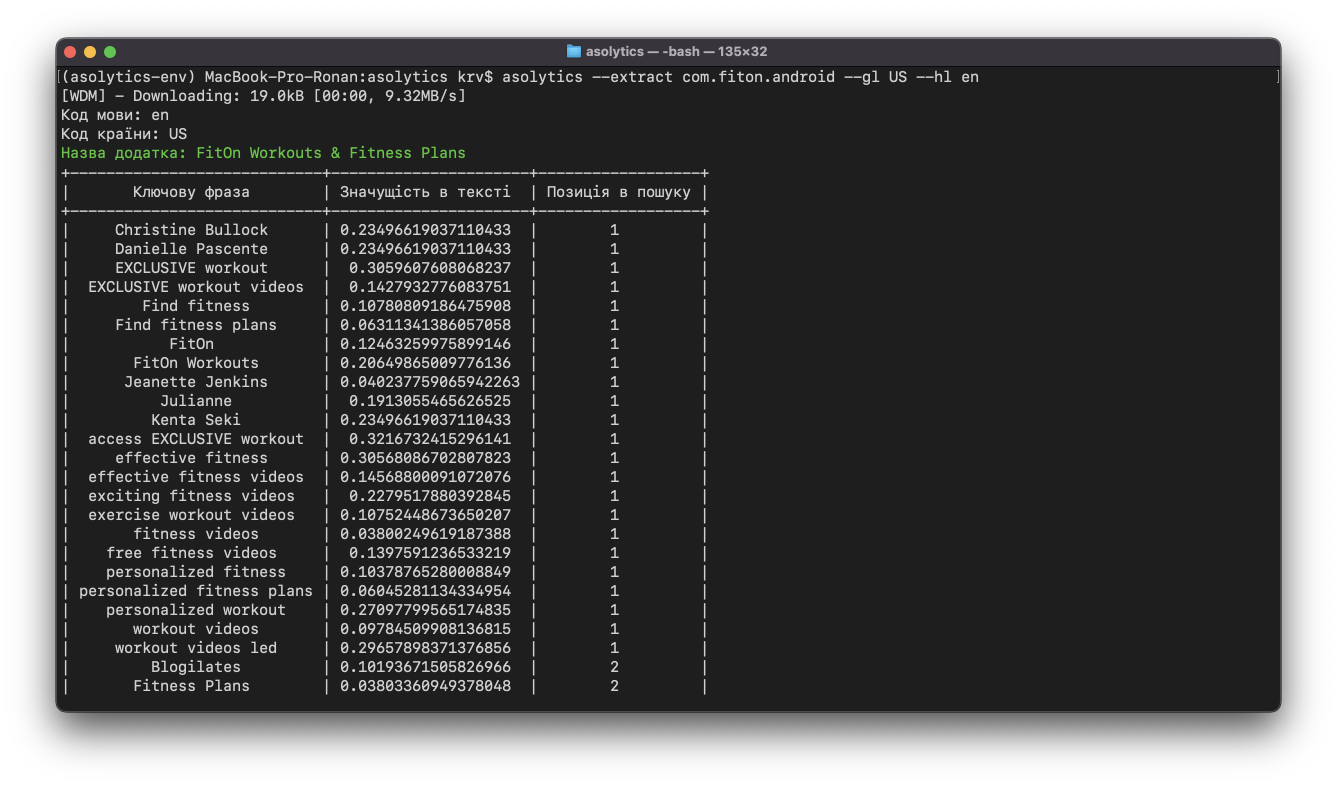Click the 'Jeanette Jenkins' keyword cell
This screenshot has width=1337, height=786.
196,382
